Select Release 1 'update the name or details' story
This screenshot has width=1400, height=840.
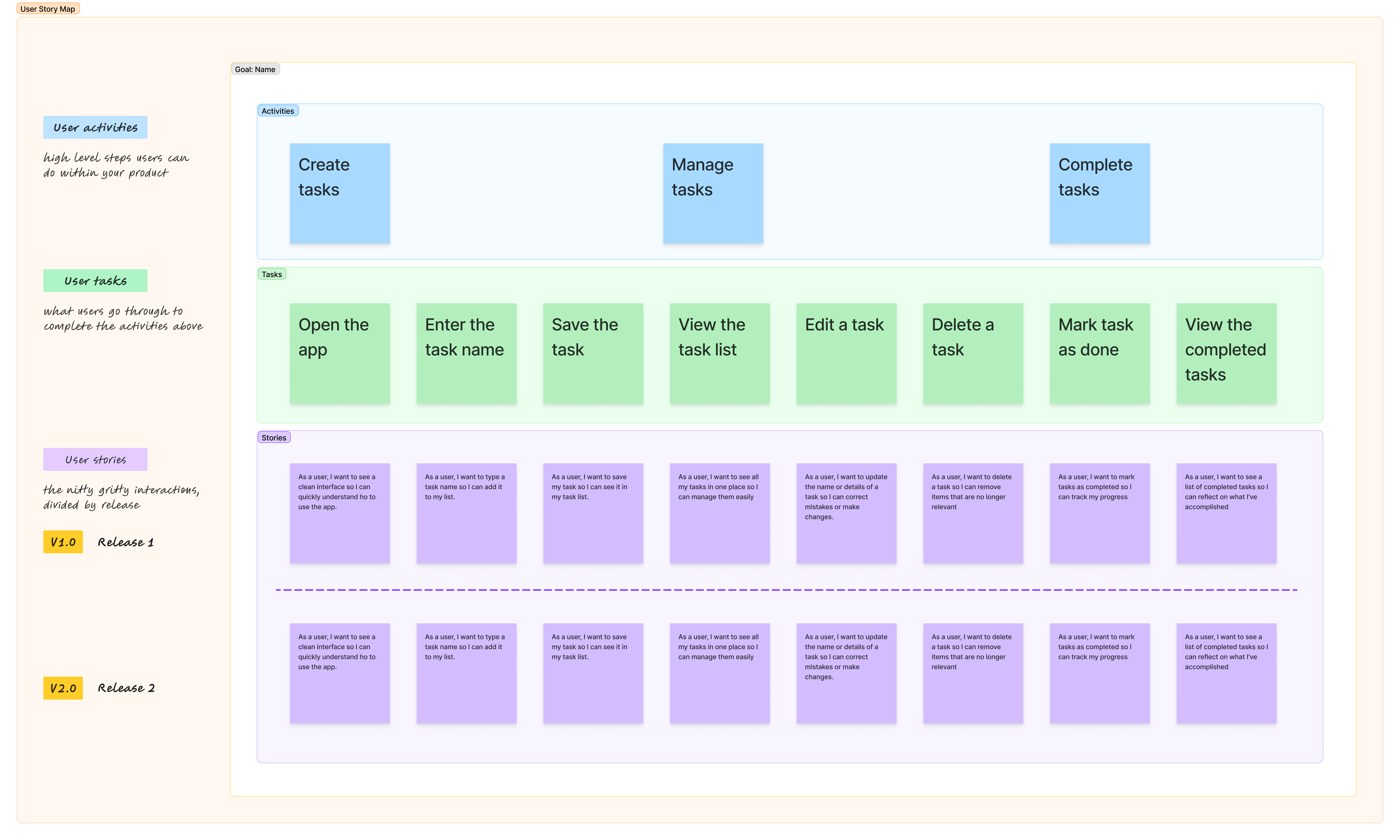(x=847, y=513)
